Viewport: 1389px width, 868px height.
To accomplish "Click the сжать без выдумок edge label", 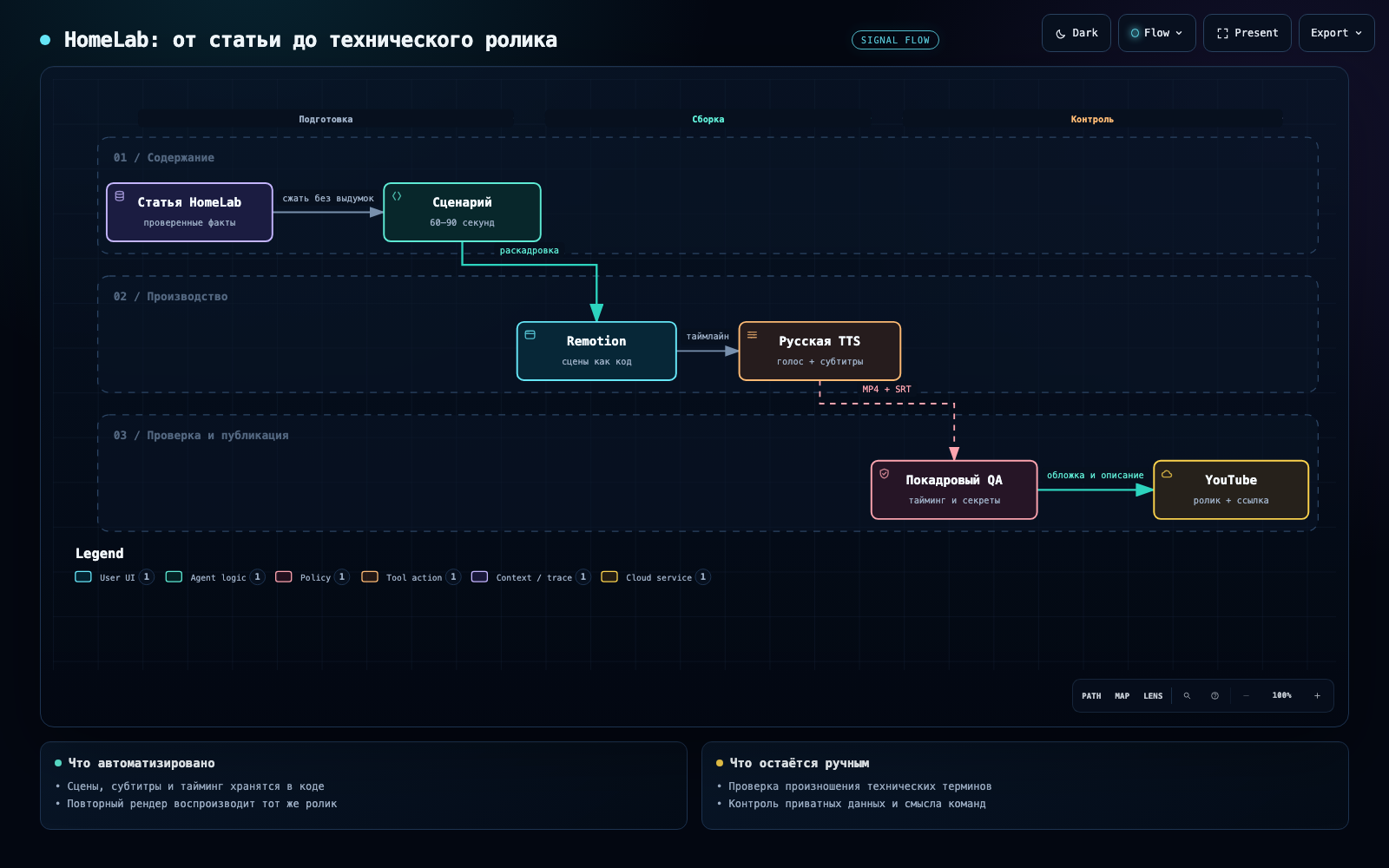I will click(328, 199).
